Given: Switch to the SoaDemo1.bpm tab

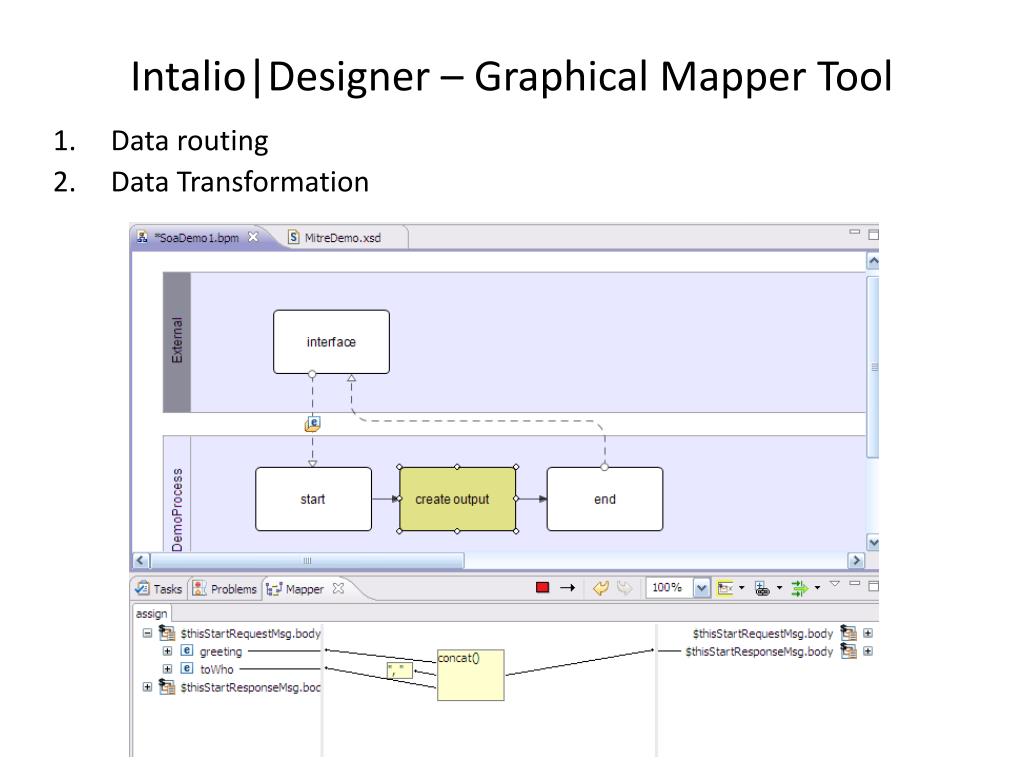Looking at the screenshot, I should [199, 238].
